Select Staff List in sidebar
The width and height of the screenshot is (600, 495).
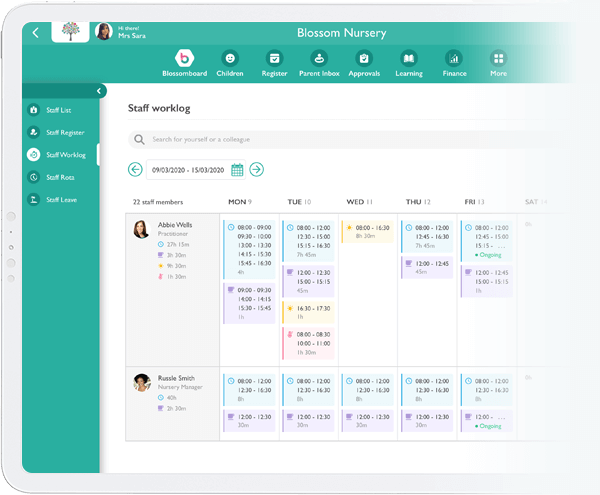(x=58, y=109)
